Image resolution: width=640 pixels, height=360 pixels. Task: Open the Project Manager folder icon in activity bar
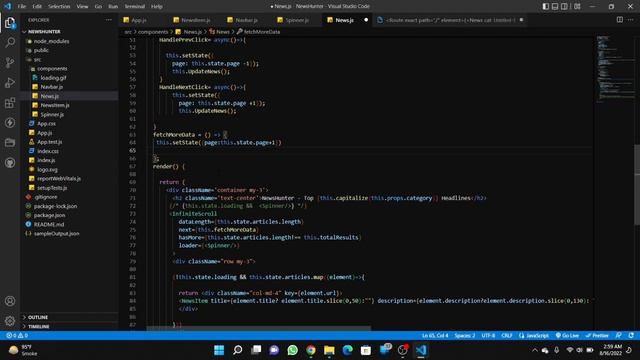[10, 142]
